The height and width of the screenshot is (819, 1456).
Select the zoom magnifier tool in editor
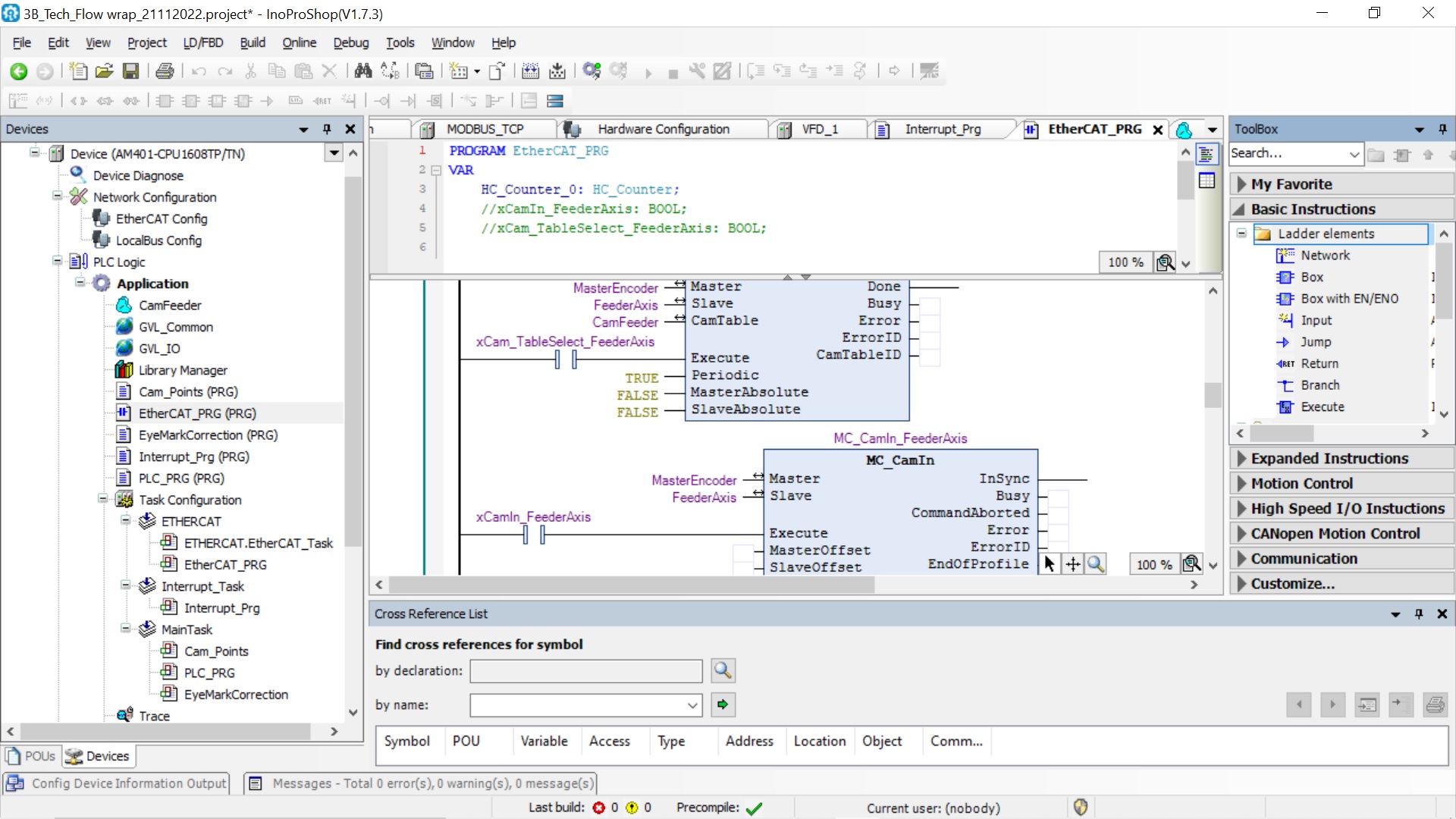click(1095, 564)
